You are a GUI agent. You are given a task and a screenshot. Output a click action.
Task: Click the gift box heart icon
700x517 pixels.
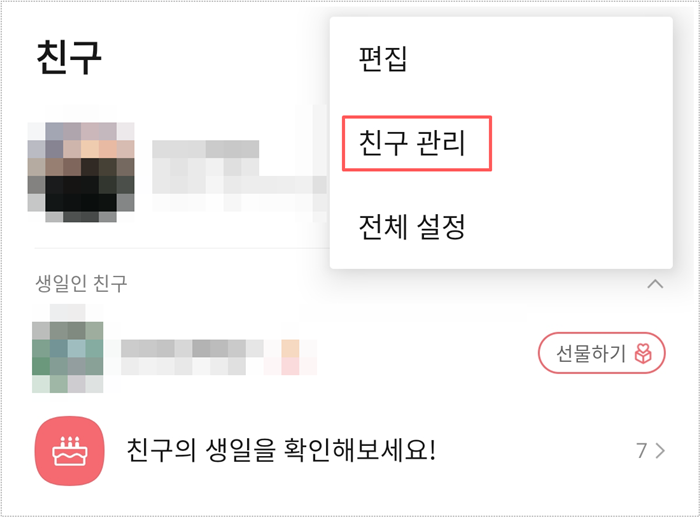(643, 353)
